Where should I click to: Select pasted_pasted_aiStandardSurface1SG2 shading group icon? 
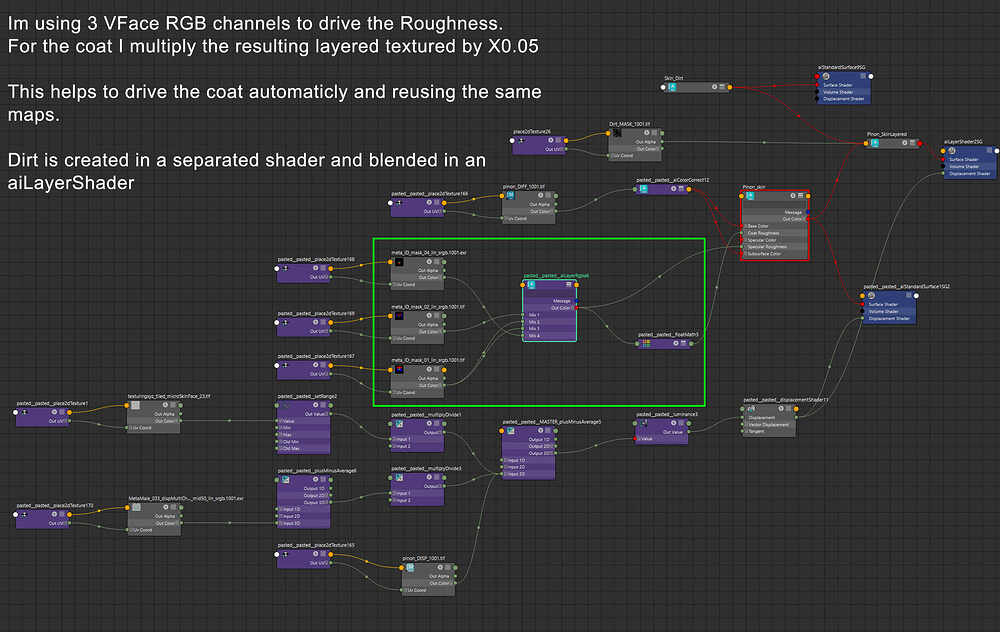click(871, 296)
